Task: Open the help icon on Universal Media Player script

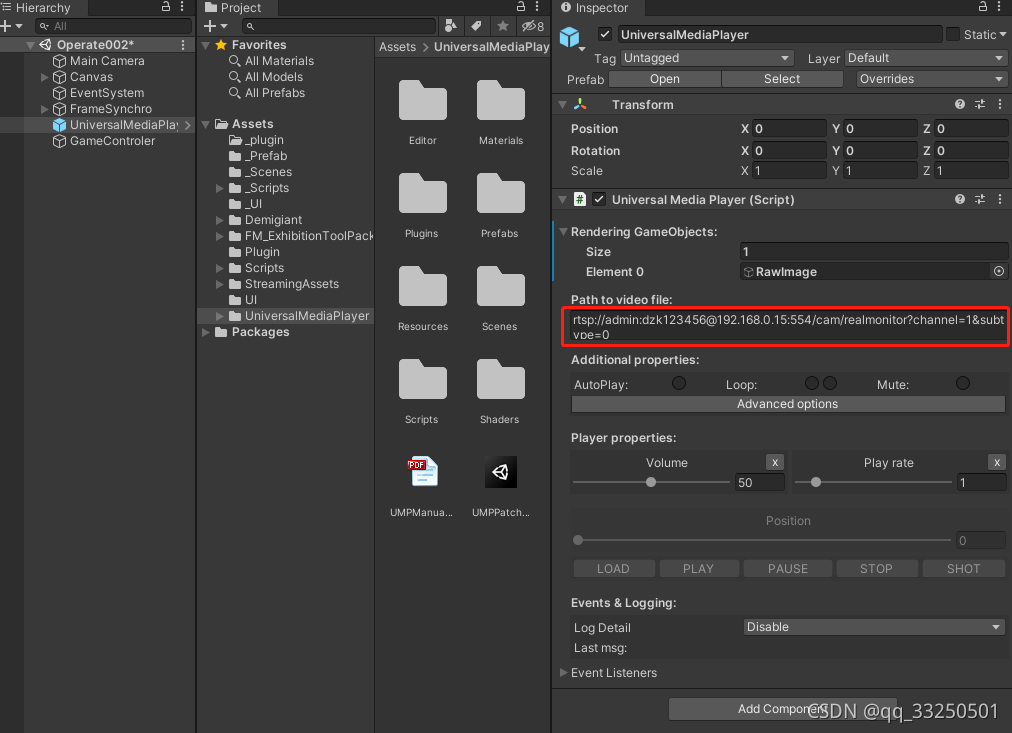Action: (x=959, y=199)
